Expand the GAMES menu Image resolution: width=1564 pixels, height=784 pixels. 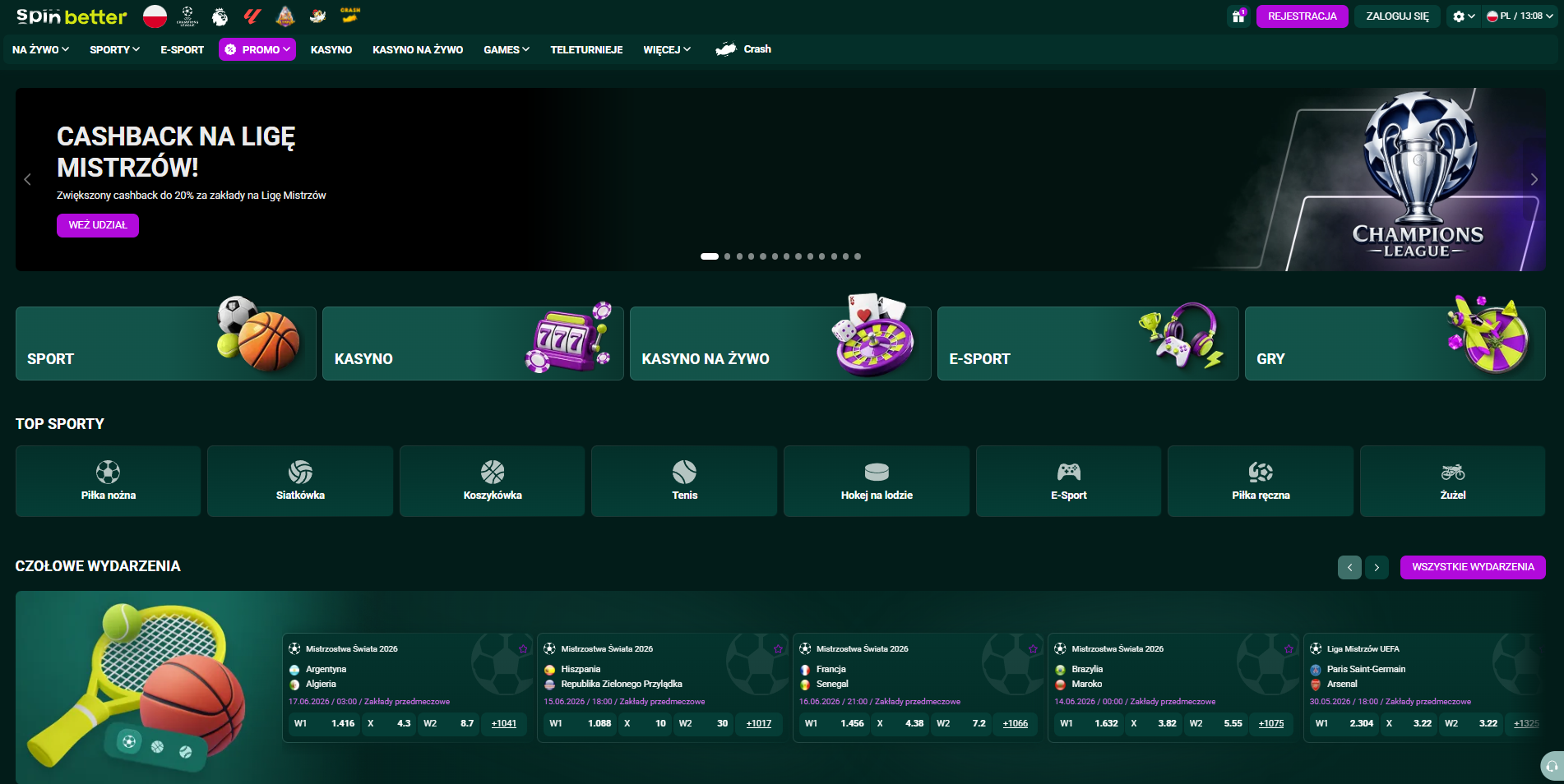point(507,49)
